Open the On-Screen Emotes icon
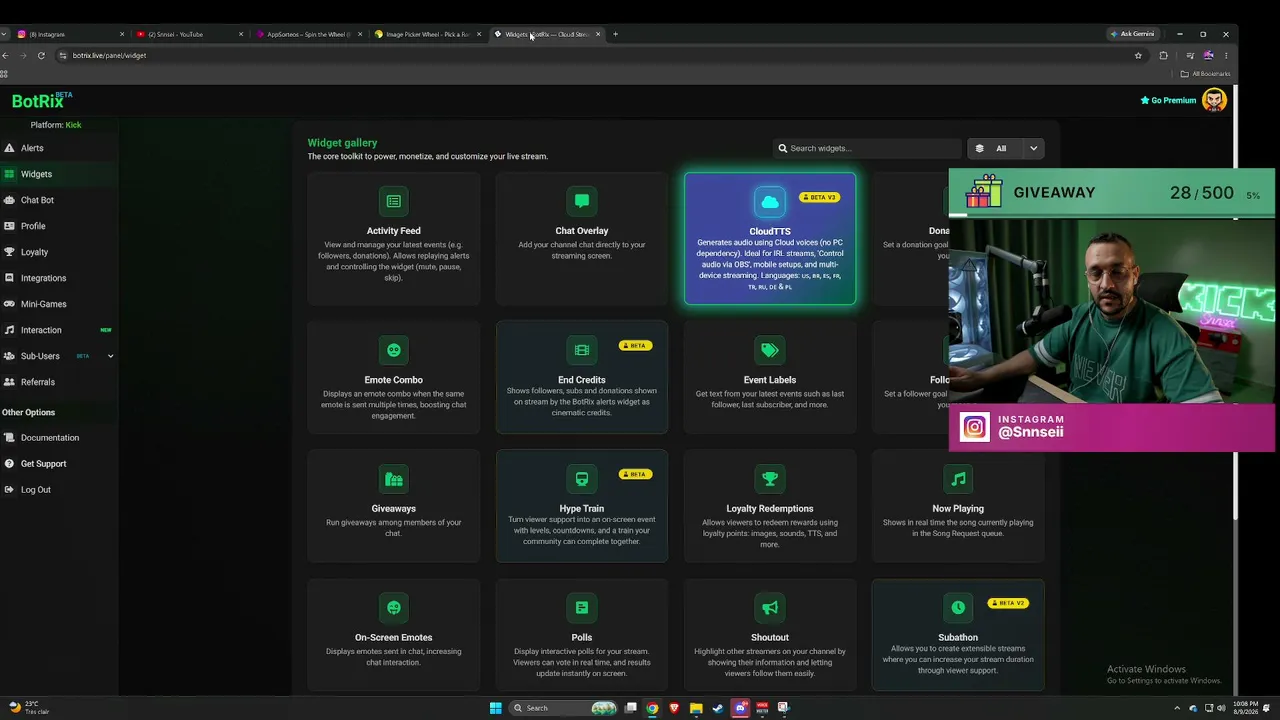Screen dimensions: 1280x720 point(394,608)
